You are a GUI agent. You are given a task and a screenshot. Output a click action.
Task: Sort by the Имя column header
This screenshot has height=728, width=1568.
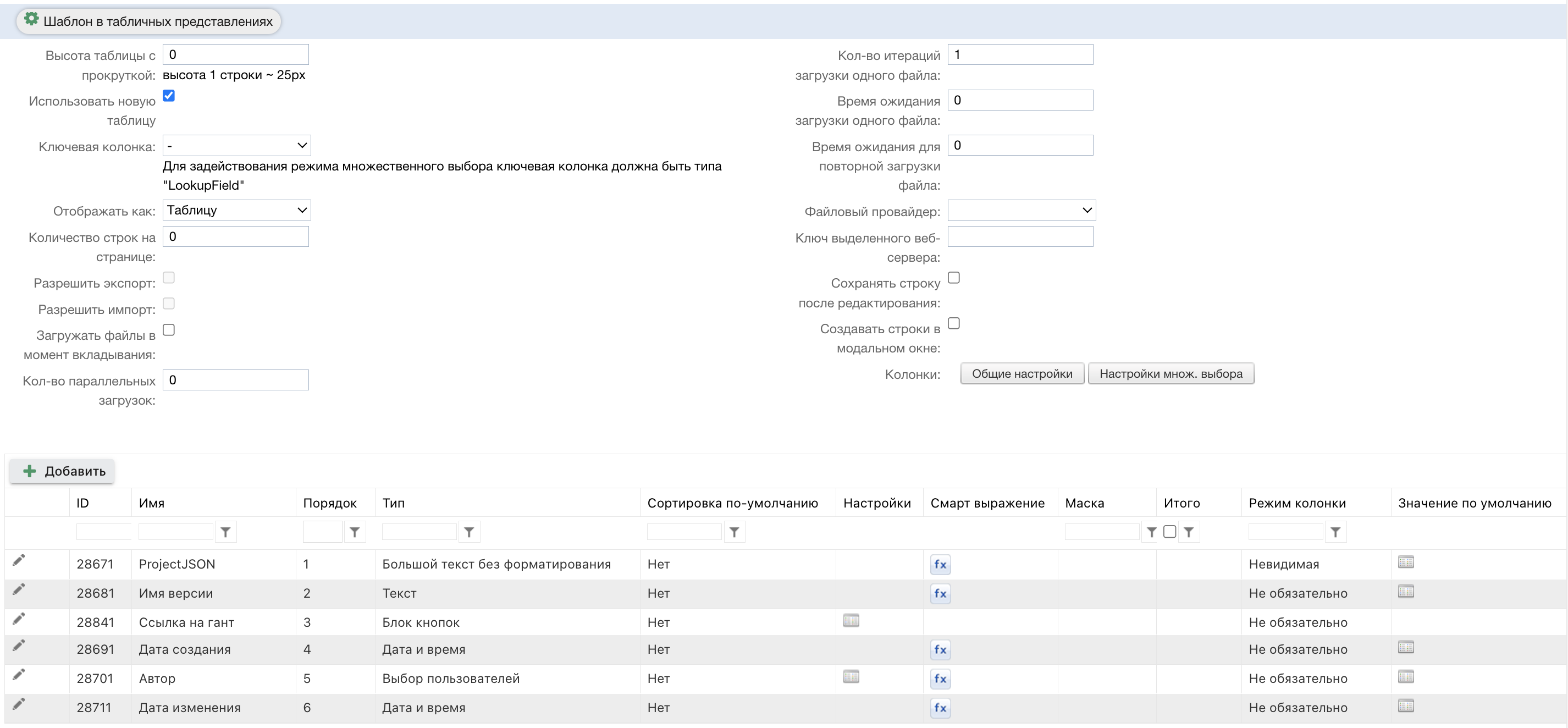tap(152, 504)
